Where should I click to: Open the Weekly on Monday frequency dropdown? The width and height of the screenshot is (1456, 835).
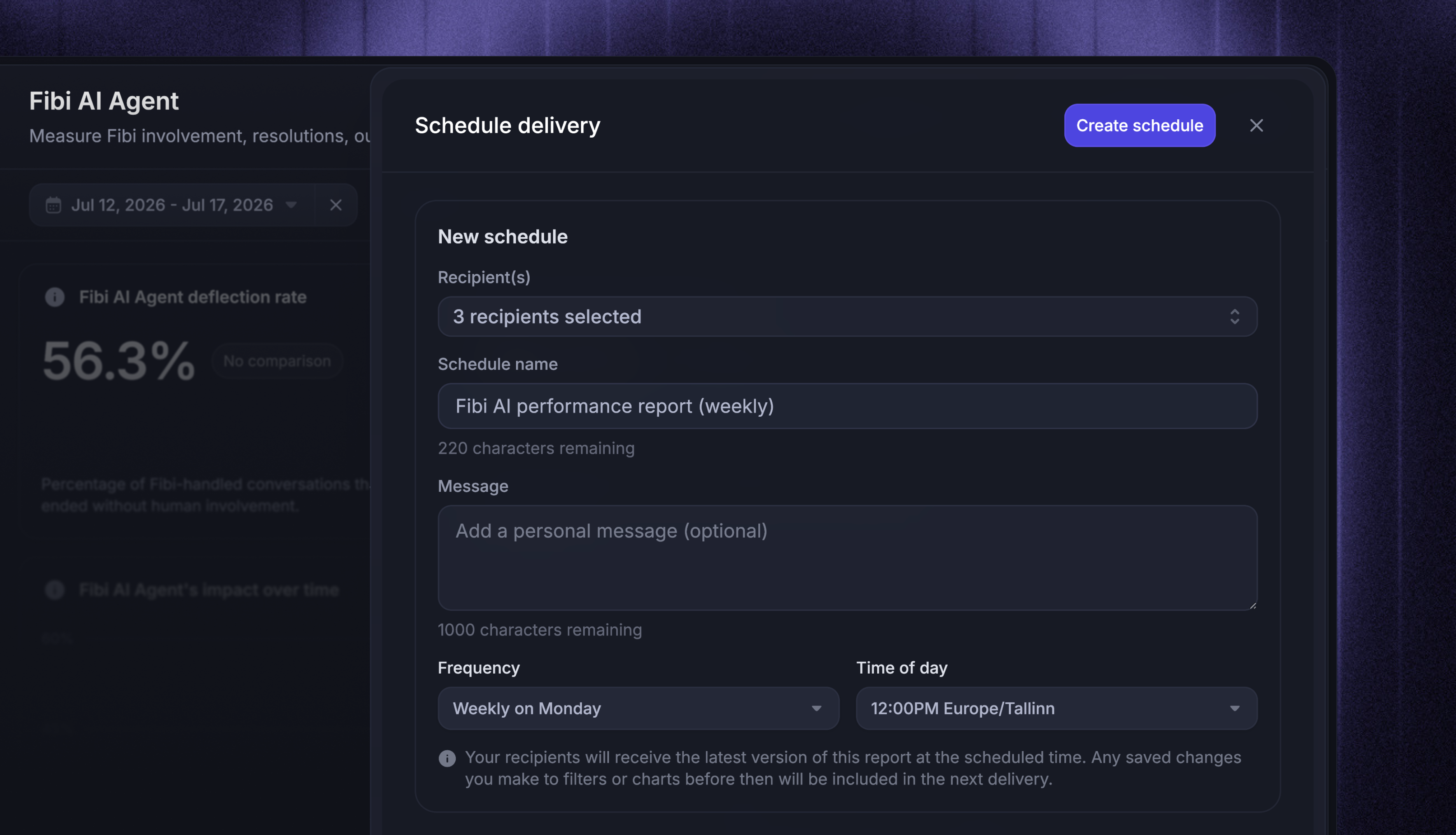pyautogui.click(x=638, y=708)
